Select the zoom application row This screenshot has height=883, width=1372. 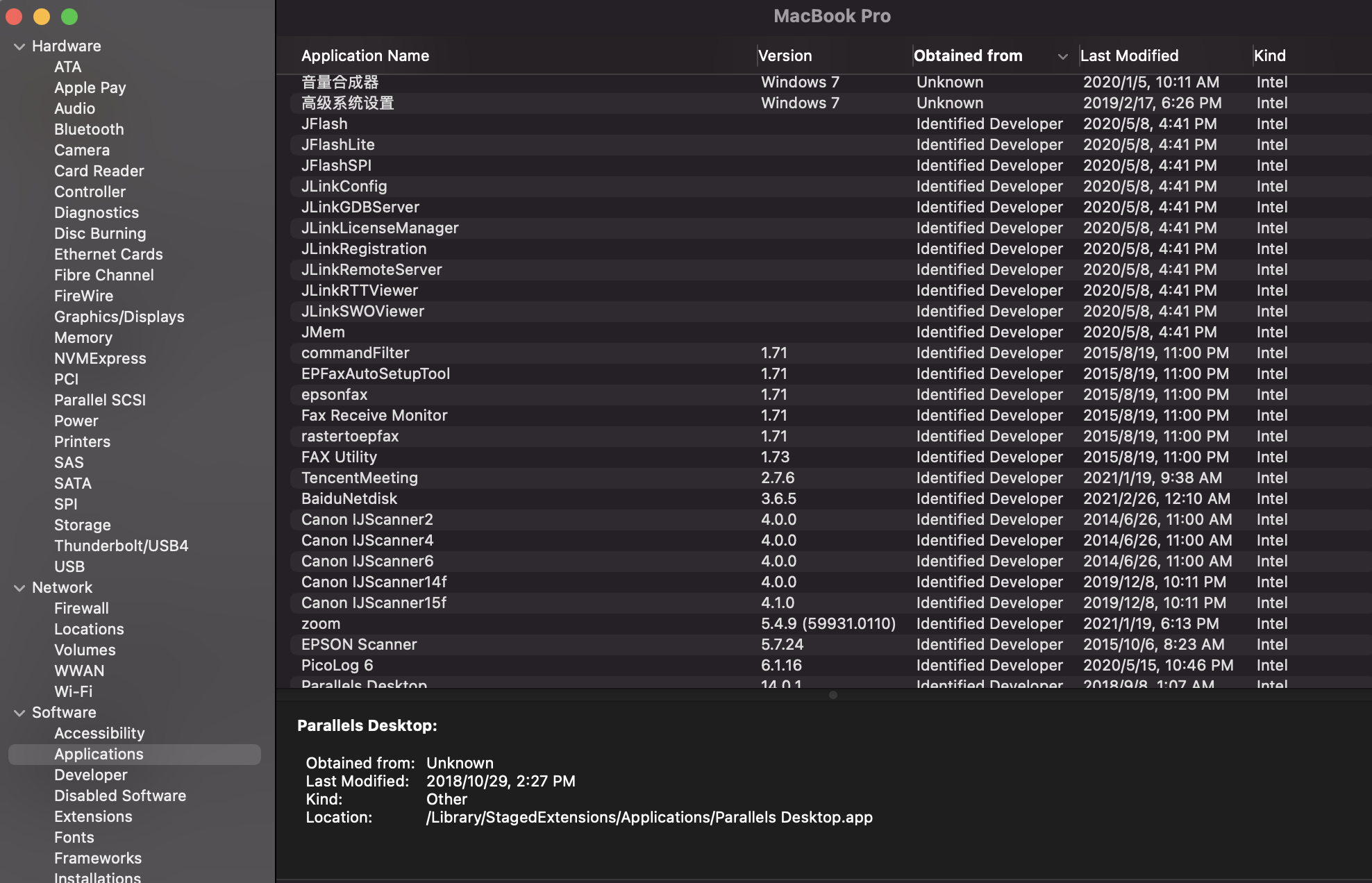click(321, 623)
